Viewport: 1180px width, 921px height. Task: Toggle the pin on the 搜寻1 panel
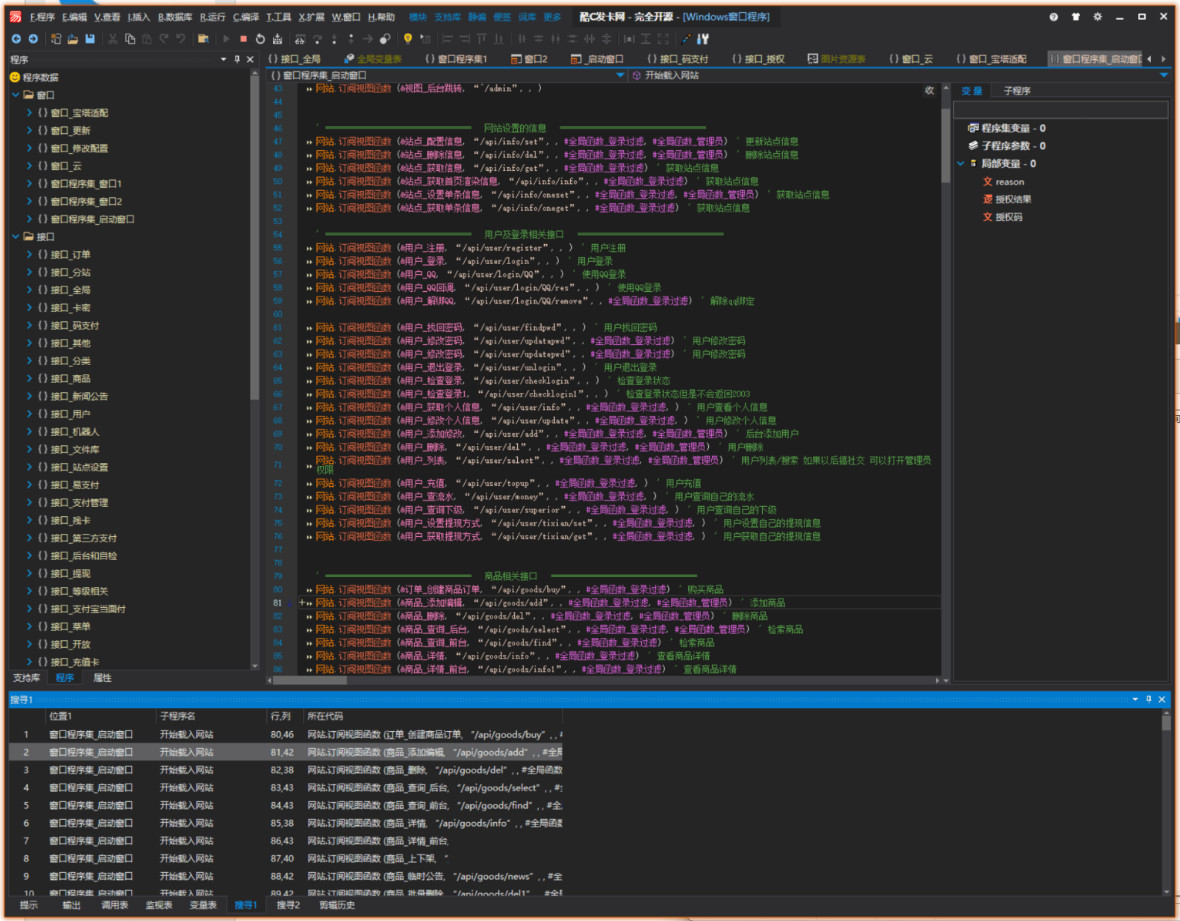click(1149, 699)
